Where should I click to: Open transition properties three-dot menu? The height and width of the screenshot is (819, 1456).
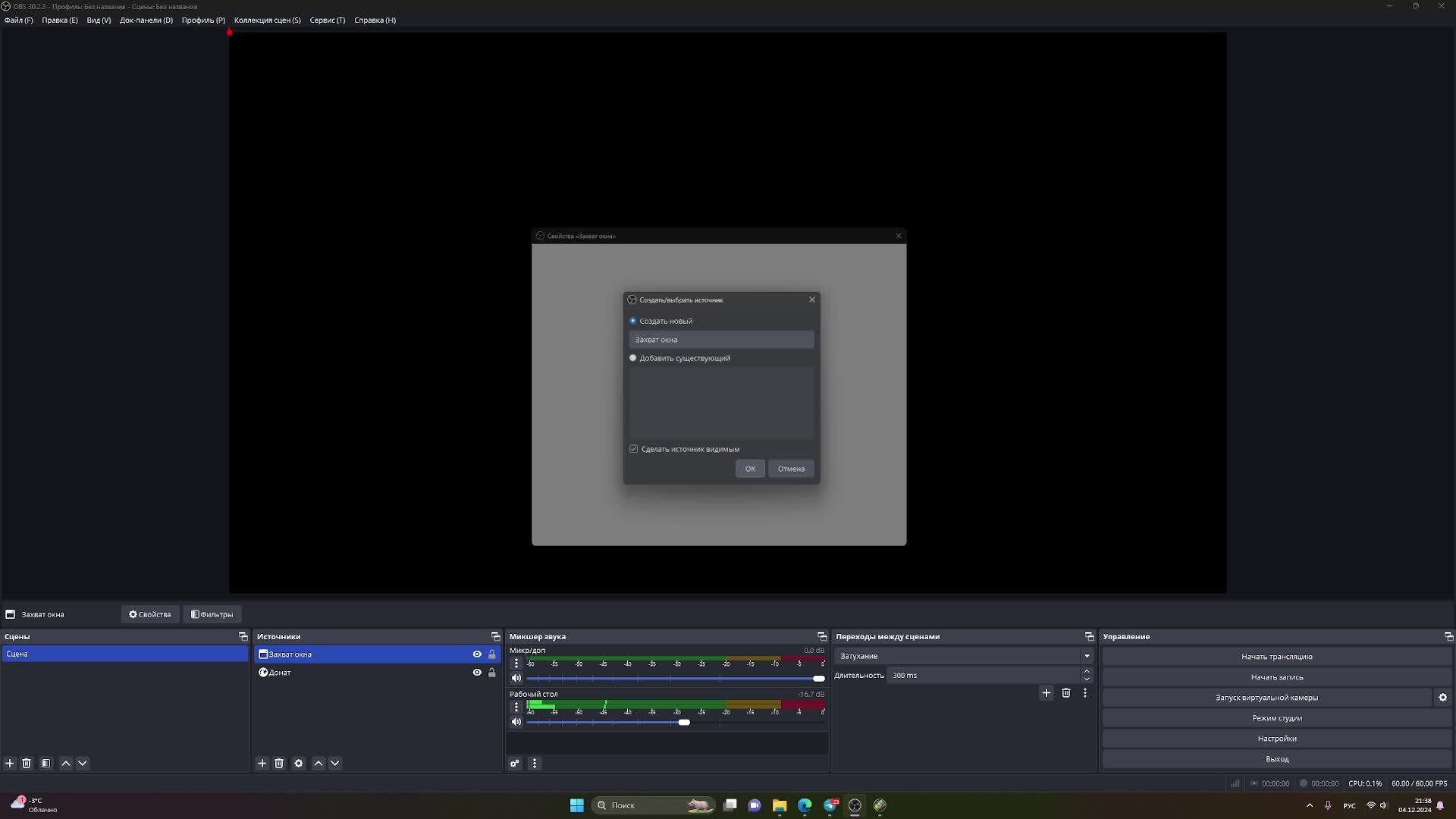[1085, 693]
